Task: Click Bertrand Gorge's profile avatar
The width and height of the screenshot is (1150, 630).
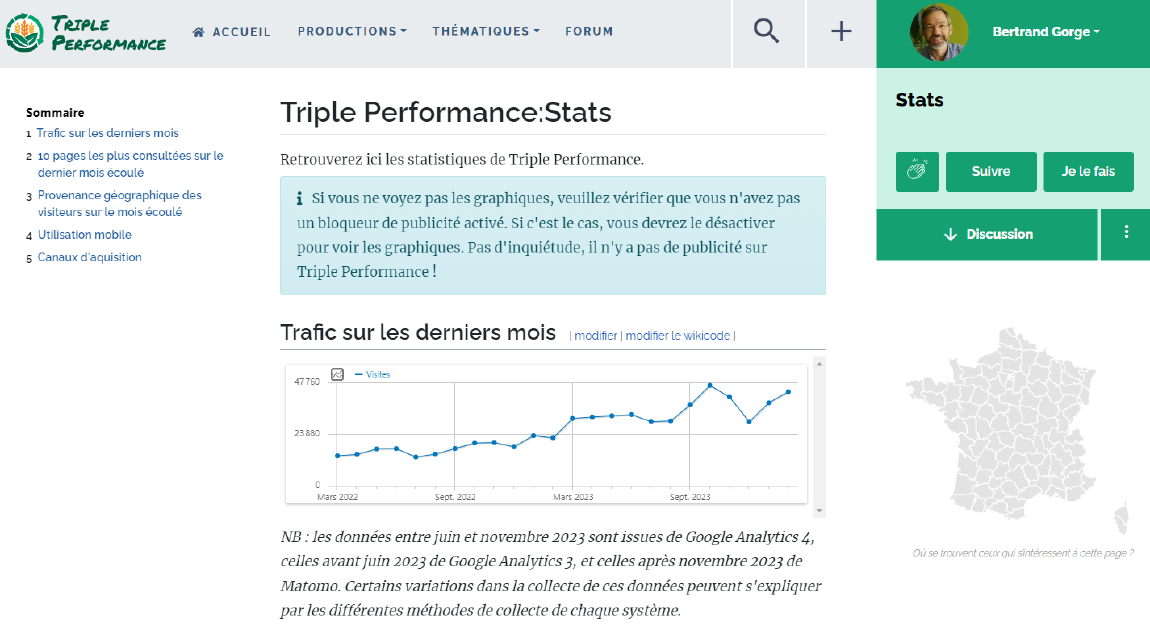Action: (938, 31)
